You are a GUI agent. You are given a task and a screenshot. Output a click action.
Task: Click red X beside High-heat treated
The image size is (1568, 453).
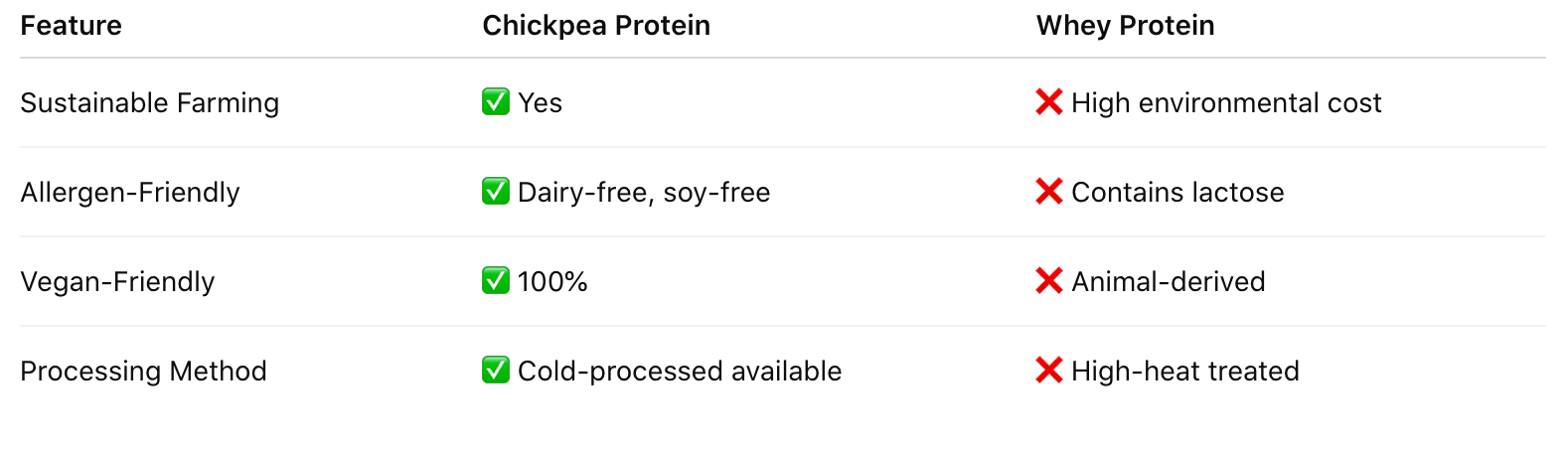[1049, 370]
